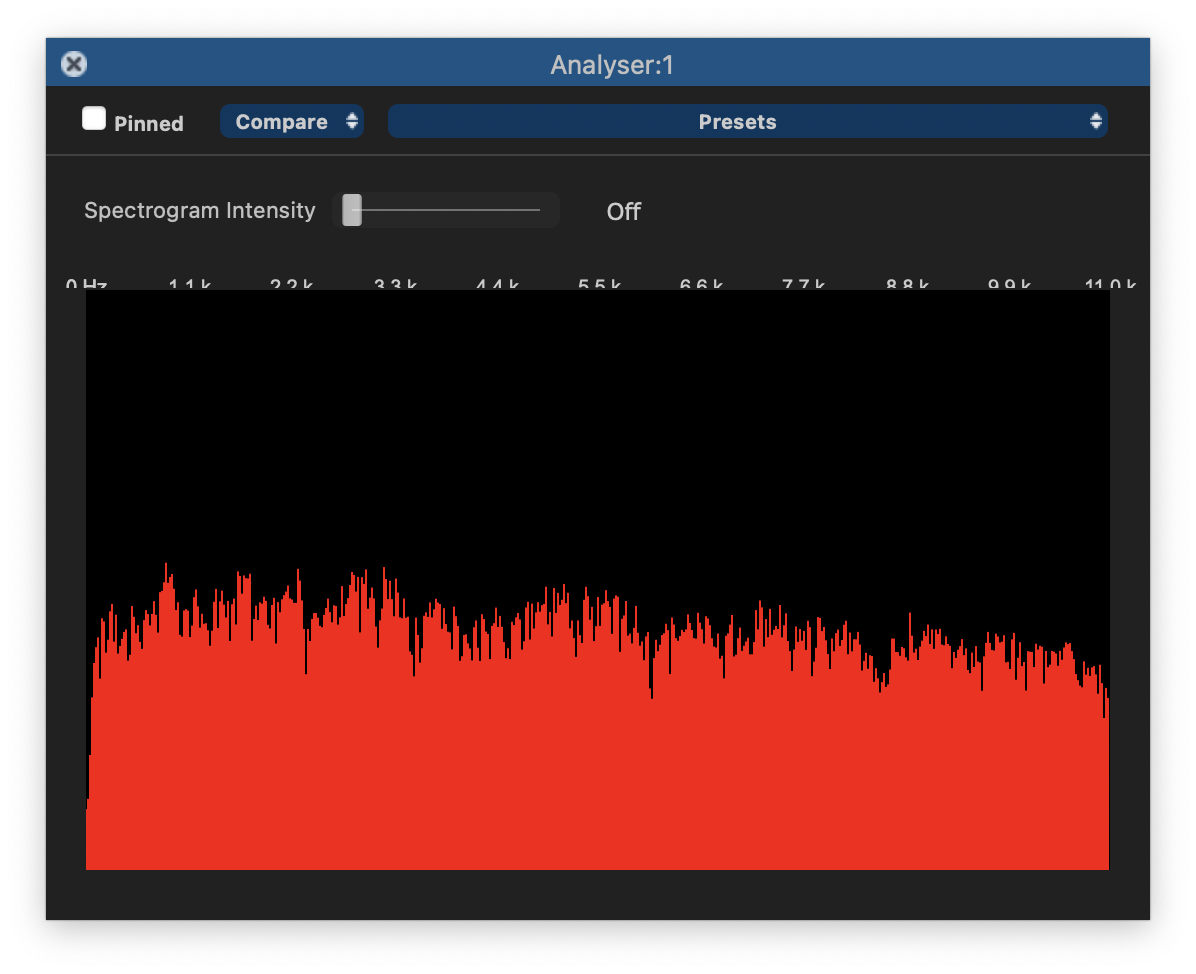Select the 0 Hz frequency axis label
Image resolution: width=1196 pixels, height=974 pixels.
[87, 285]
